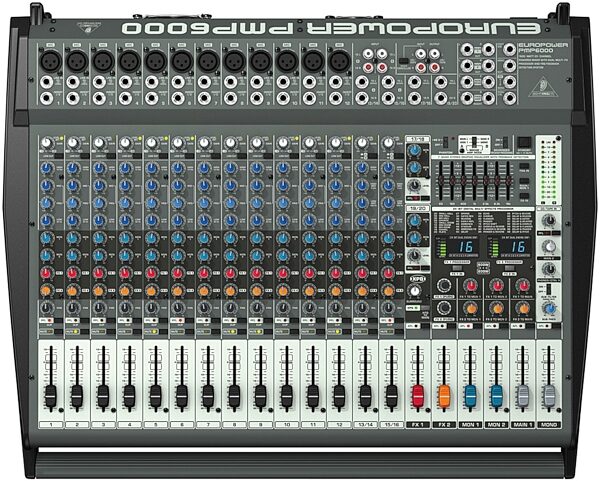Click the small EUROPOWER PMP6000 text by jacks
This screenshot has height=481, width=600.
pyautogui.click(x=543, y=47)
